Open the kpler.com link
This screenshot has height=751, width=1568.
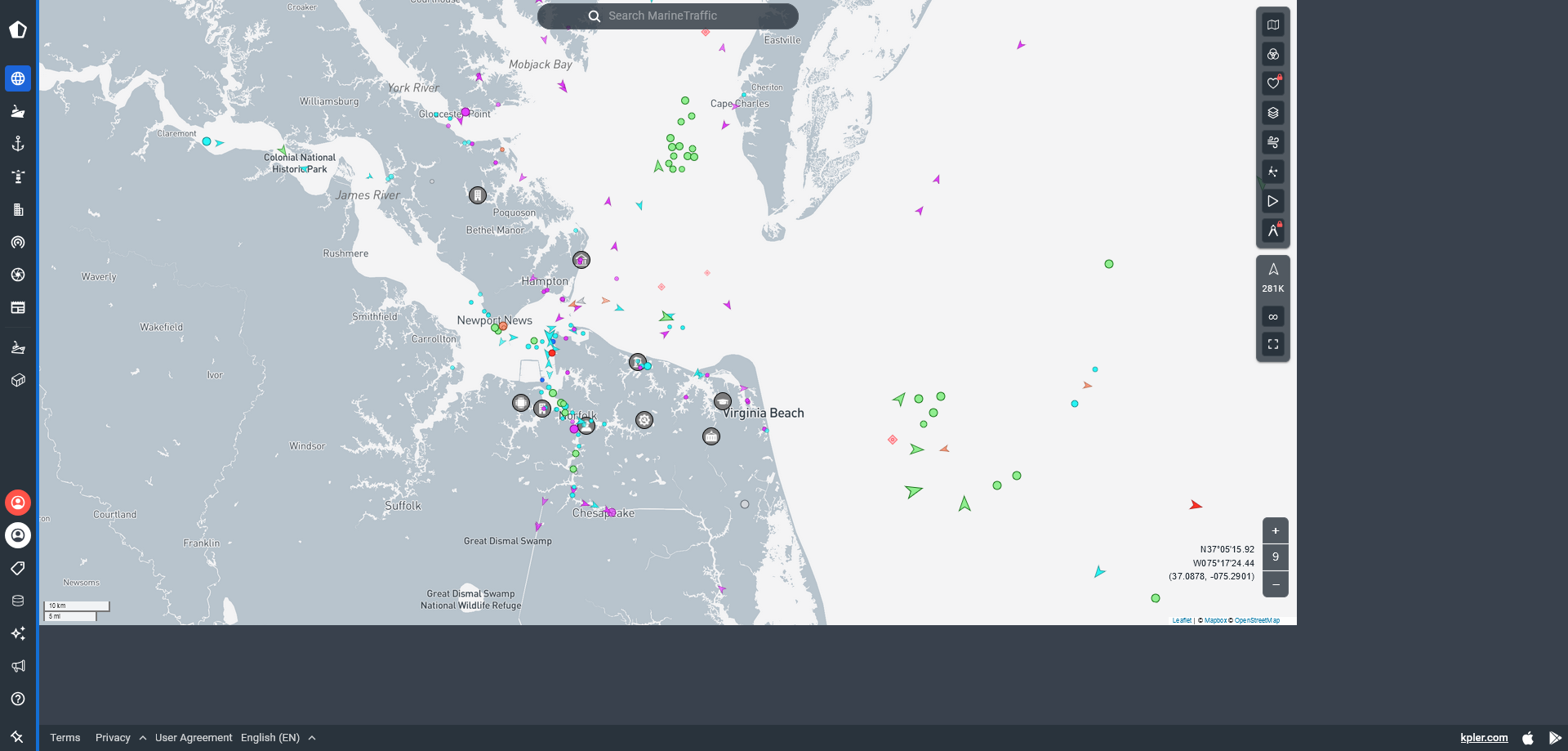pyautogui.click(x=1484, y=737)
